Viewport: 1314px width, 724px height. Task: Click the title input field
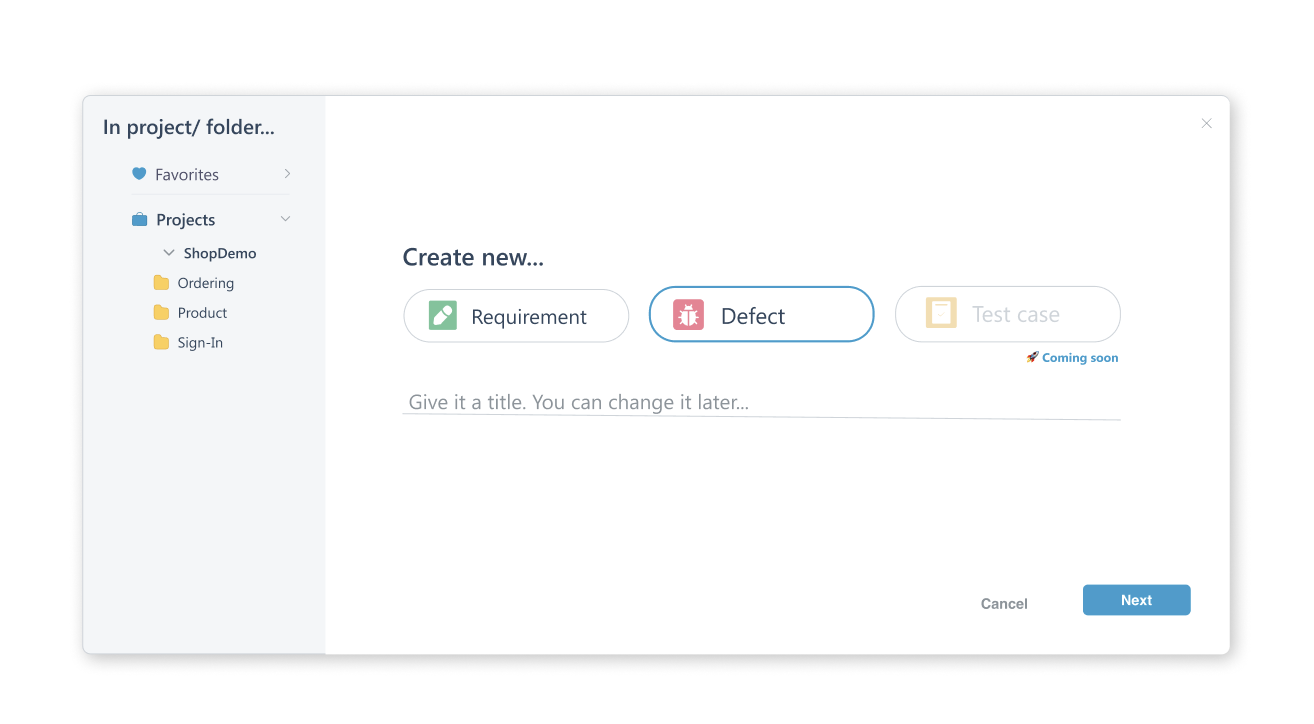tap(760, 403)
